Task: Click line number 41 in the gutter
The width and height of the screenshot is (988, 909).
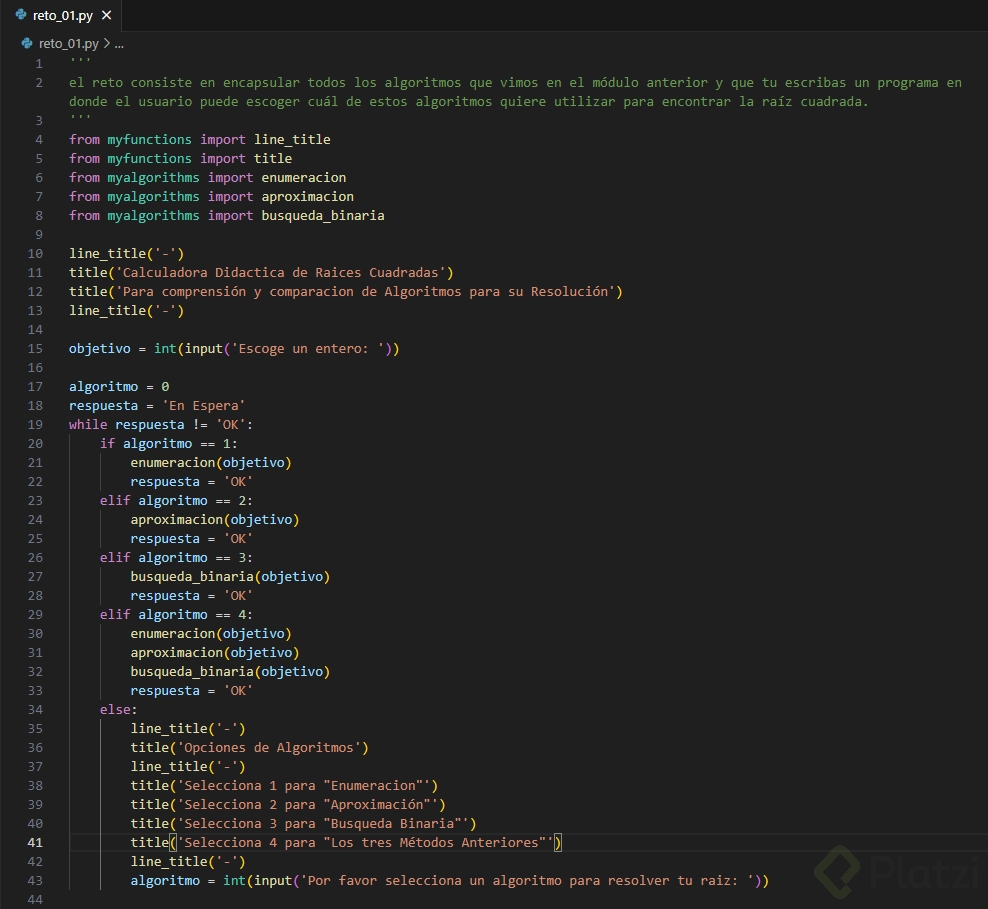Action: click(x=35, y=842)
